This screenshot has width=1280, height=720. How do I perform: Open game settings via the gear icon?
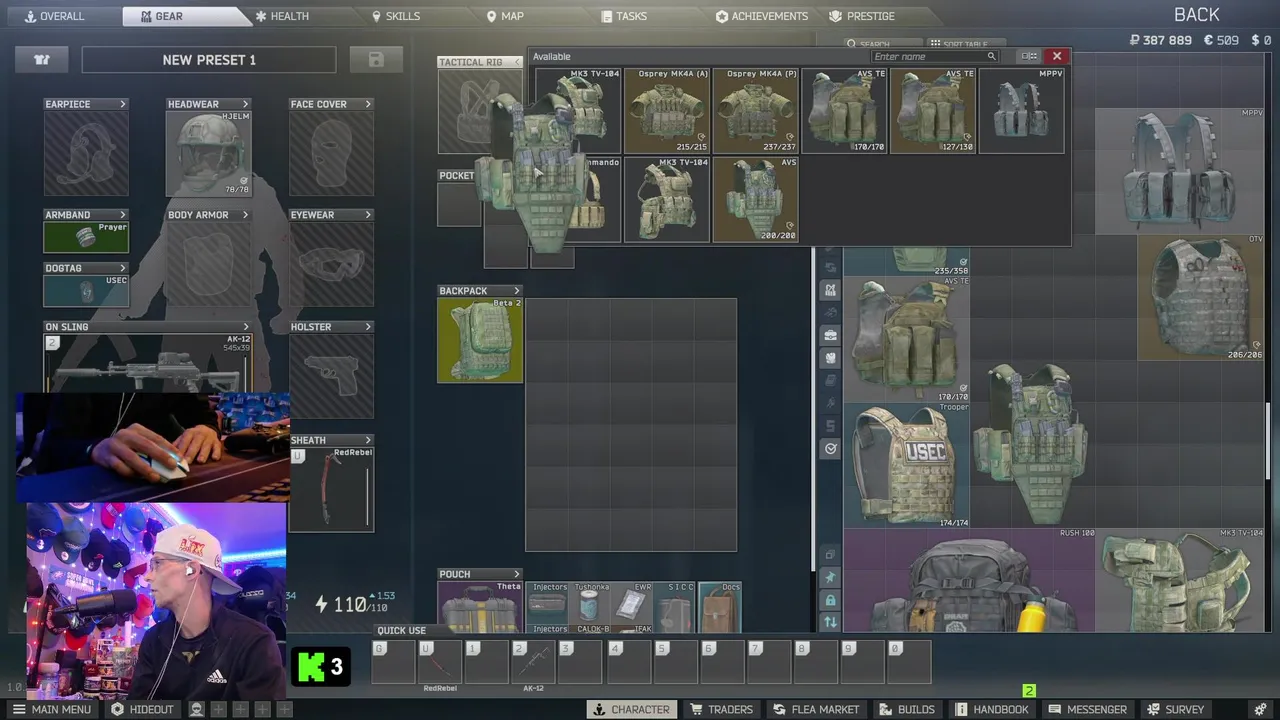coord(1259,709)
